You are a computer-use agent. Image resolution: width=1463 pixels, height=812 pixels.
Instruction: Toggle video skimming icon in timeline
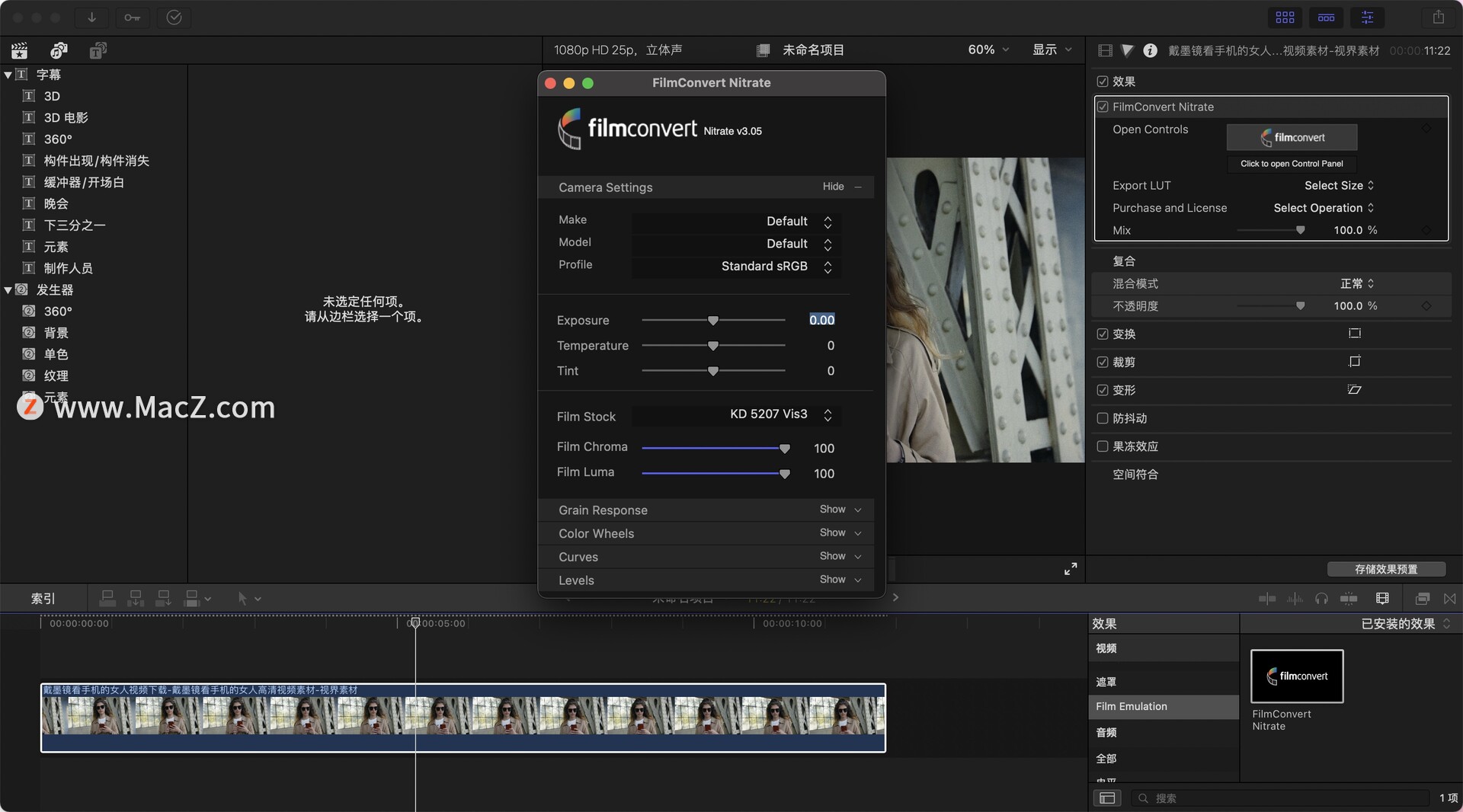click(1267, 599)
